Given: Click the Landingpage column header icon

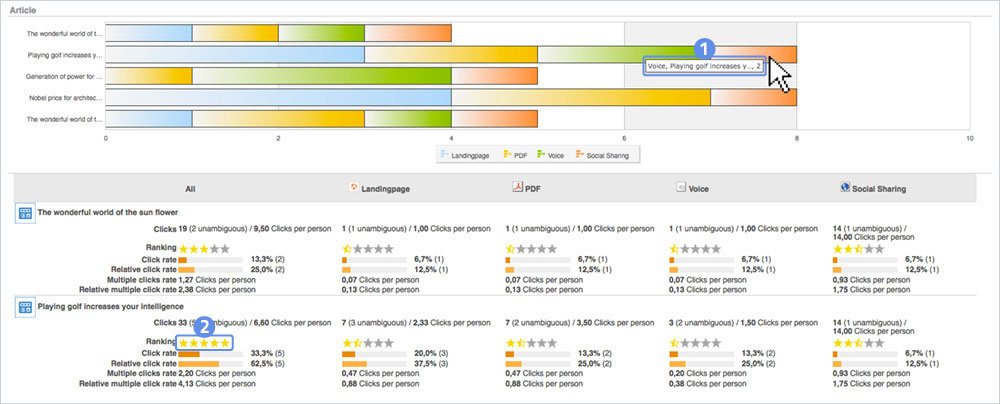Looking at the screenshot, I should pyautogui.click(x=354, y=186).
